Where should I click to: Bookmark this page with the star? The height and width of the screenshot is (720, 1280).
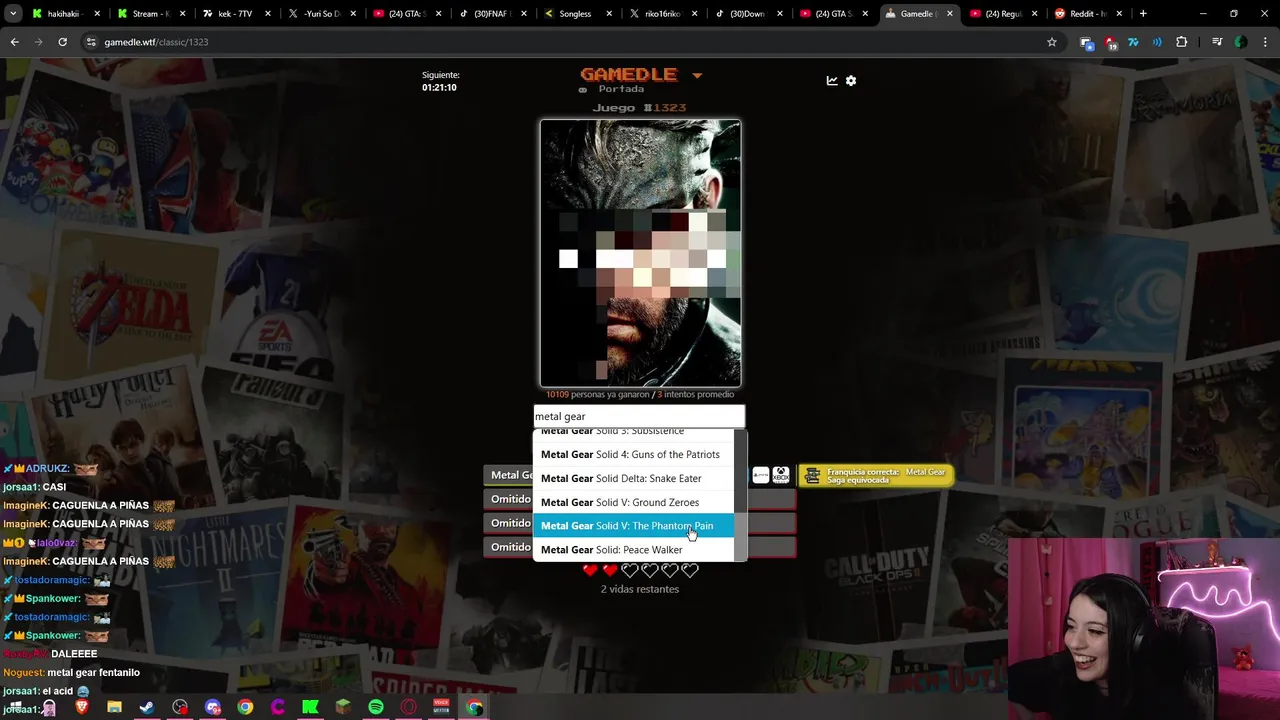1052,42
